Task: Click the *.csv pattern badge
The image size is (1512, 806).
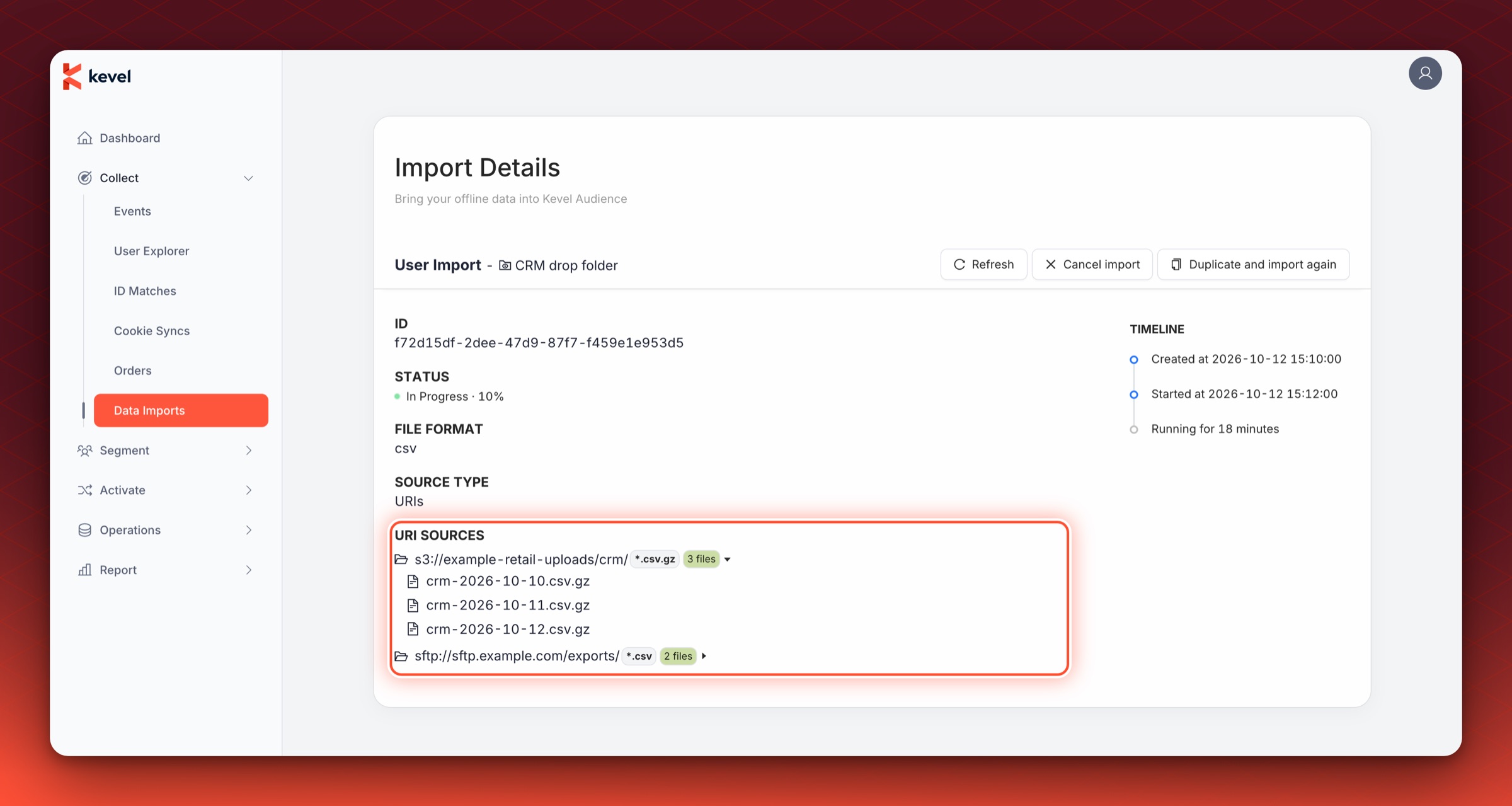Action: point(639,656)
